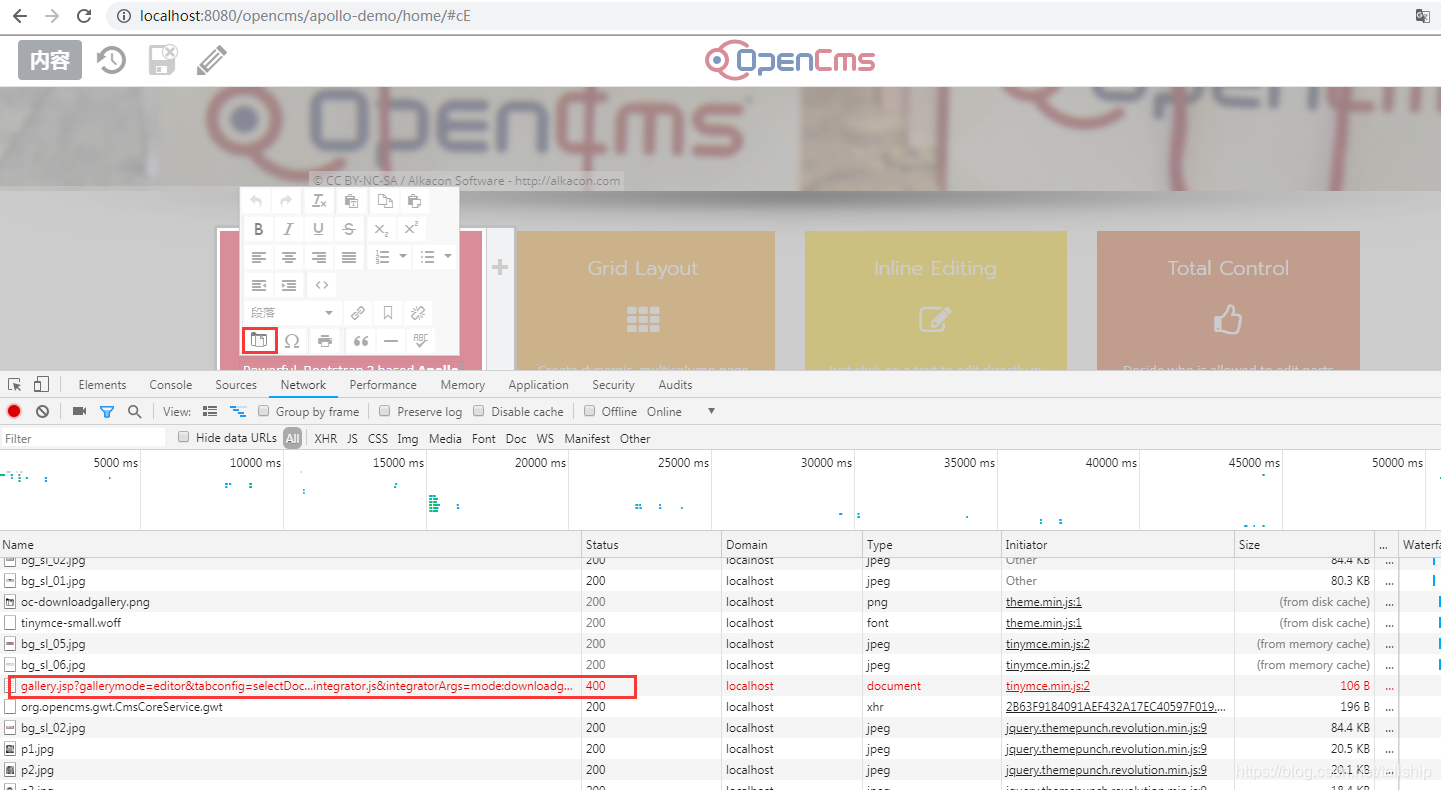Click the network search magnifier icon

134,411
